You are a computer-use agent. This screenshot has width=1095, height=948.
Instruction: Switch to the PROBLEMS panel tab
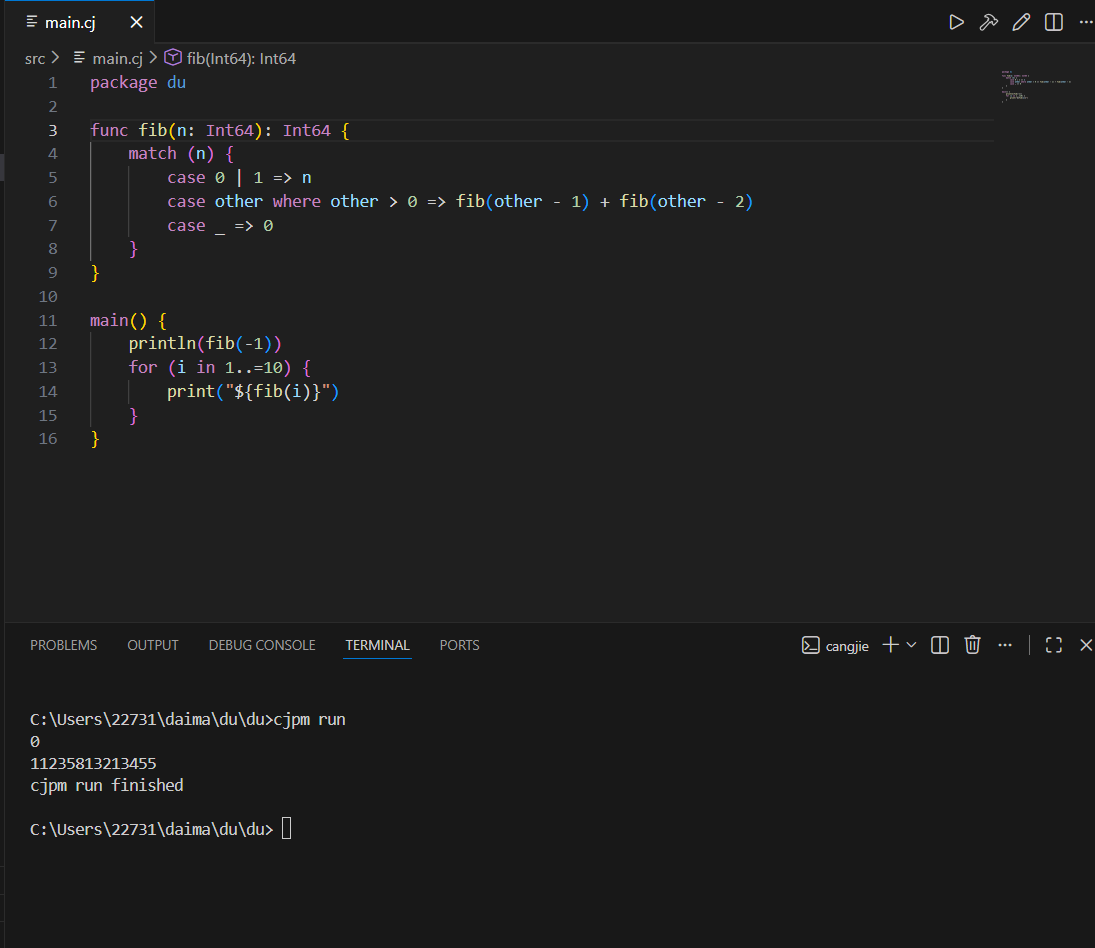click(x=64, y=645)
